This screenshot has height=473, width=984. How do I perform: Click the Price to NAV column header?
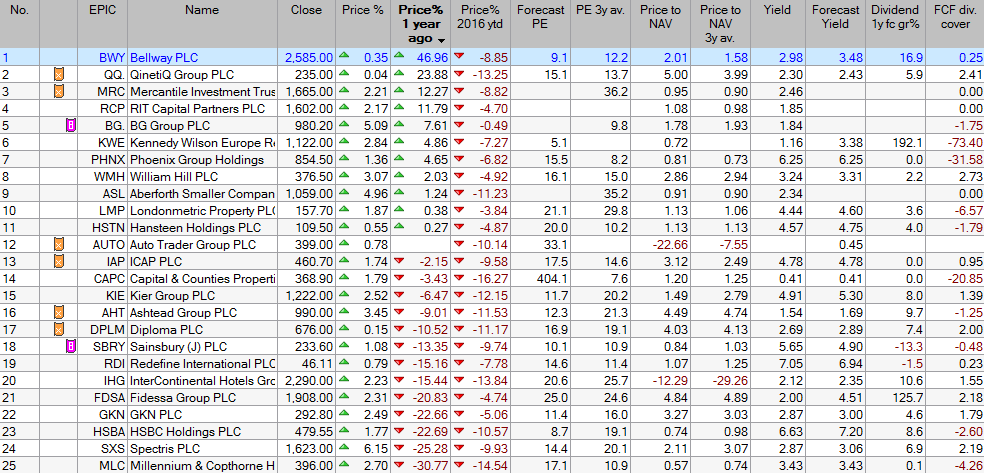coord(661,24)
